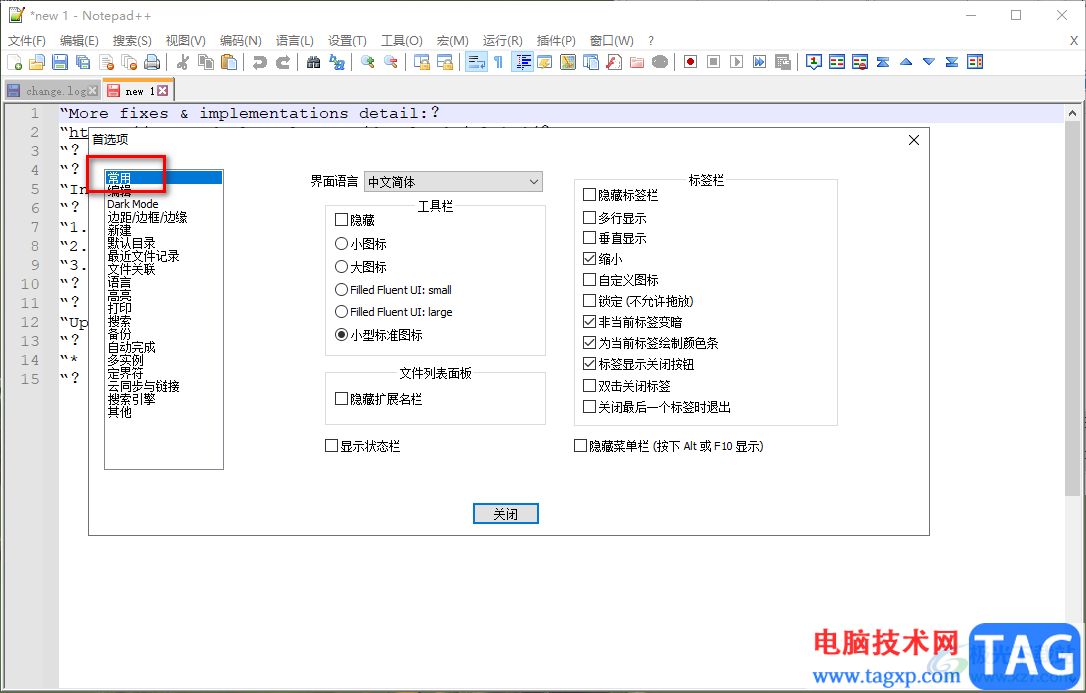Select 小型标准图标 radio button

(x=341, y=334)
